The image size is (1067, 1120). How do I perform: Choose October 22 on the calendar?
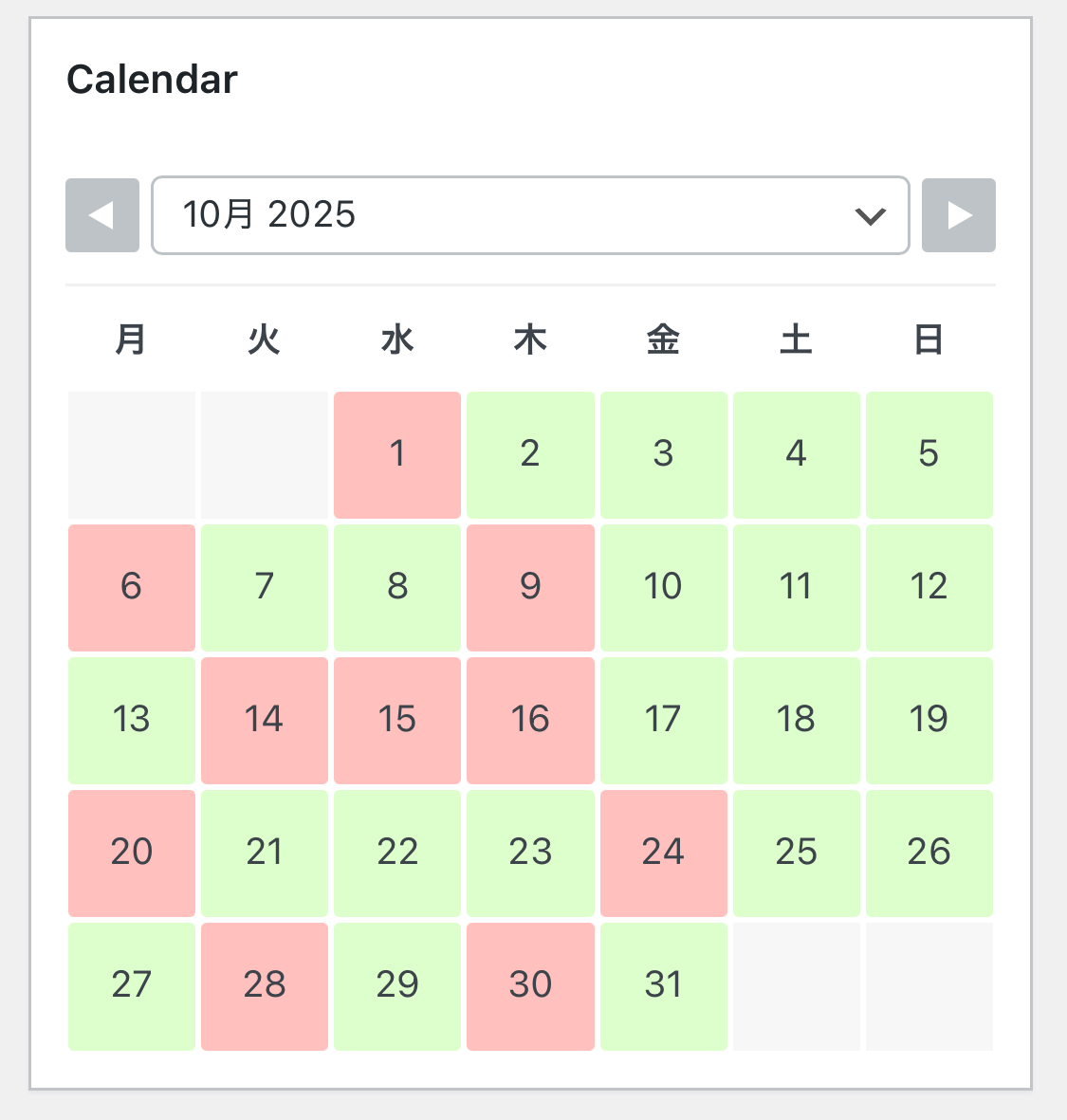pyautogui.click(x=397, y=853)
